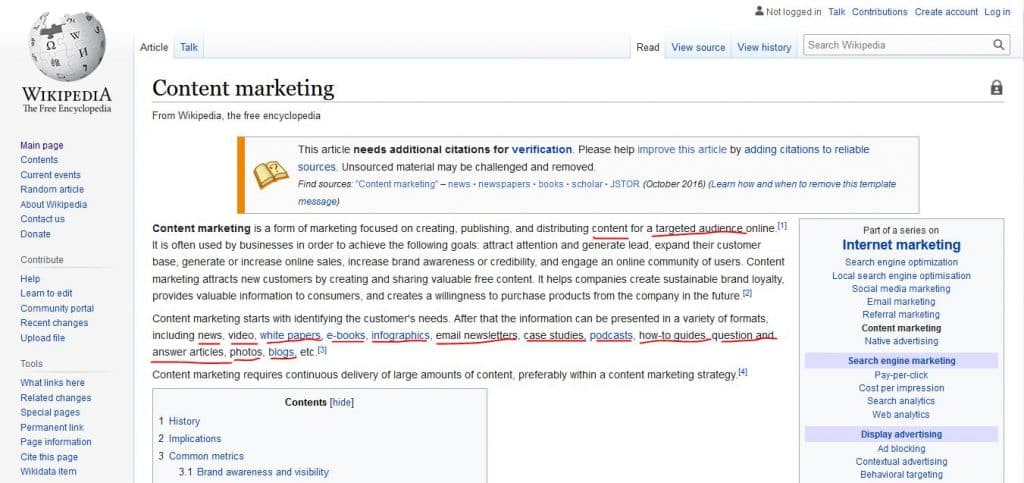This screenshot has height=483, width=1024.
Task: Click the improve this article link
Action: point(681,149)
